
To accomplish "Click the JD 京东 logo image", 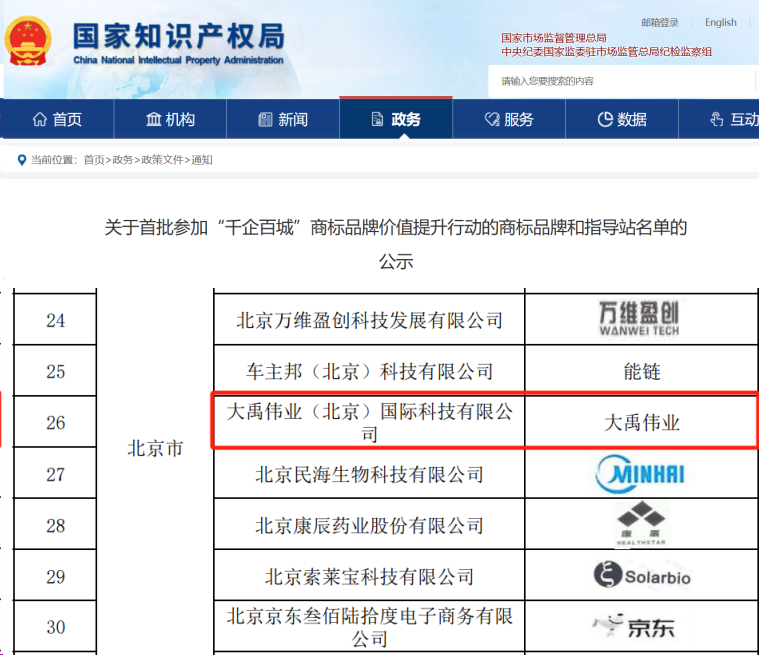I will point(634,626).
